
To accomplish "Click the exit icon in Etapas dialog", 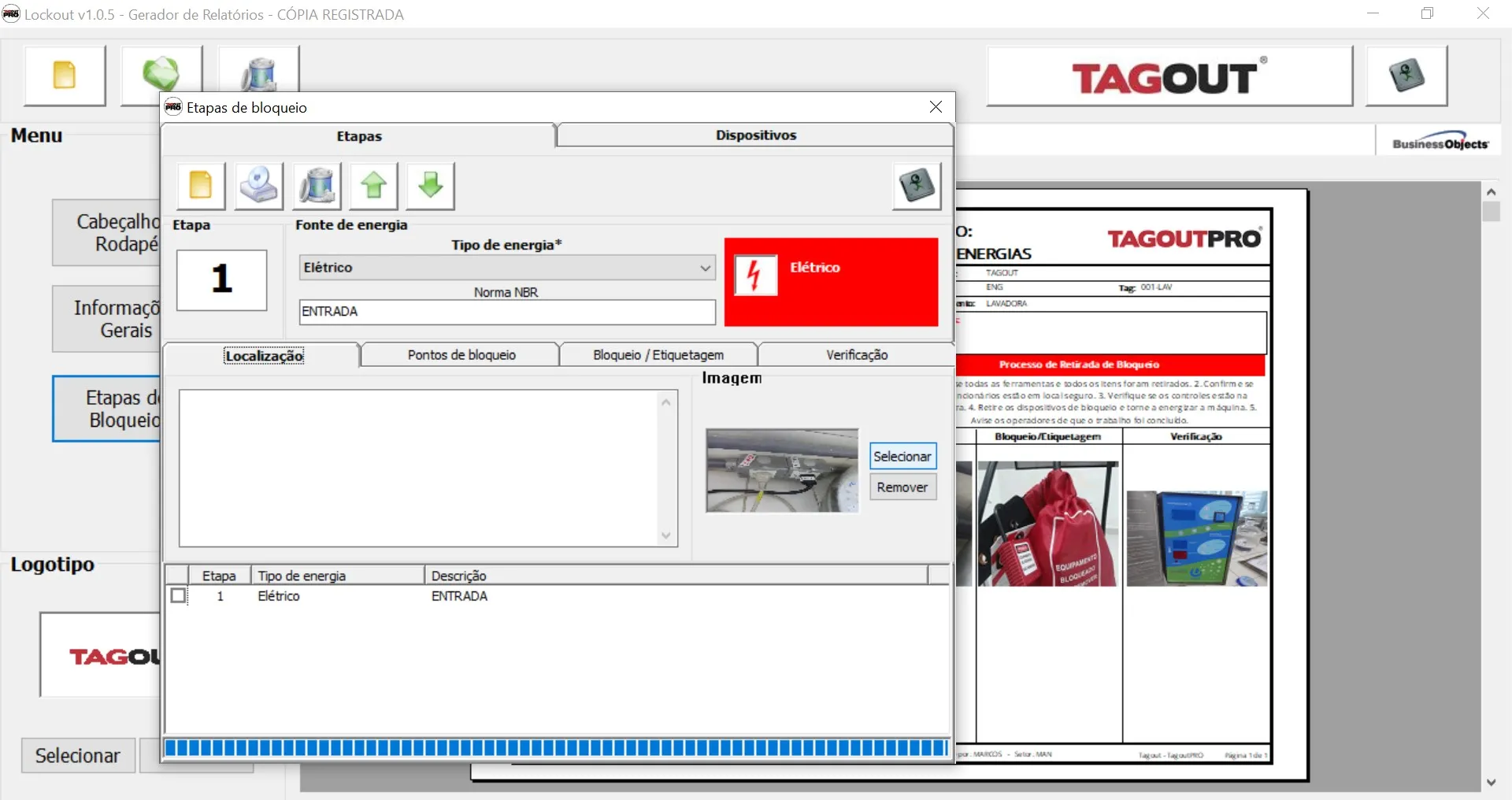I will point(917,186).
